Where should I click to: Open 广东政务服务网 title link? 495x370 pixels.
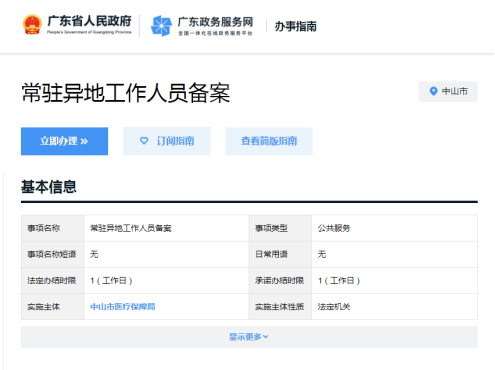[x=215, y=22]
